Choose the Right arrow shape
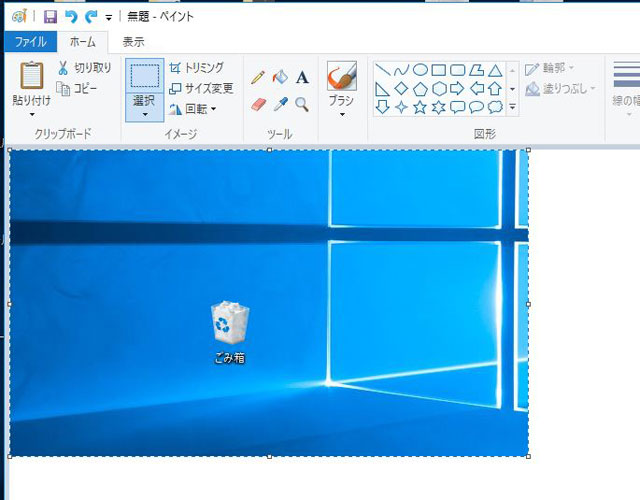 pyautogui.click(x=458, y=89)
